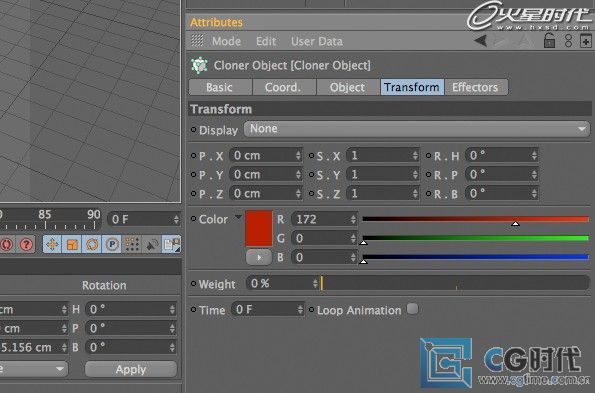The width and height of the screenshot is (595, 393).
Task: Select the Object tab
Action: click(x=347, y=87)
